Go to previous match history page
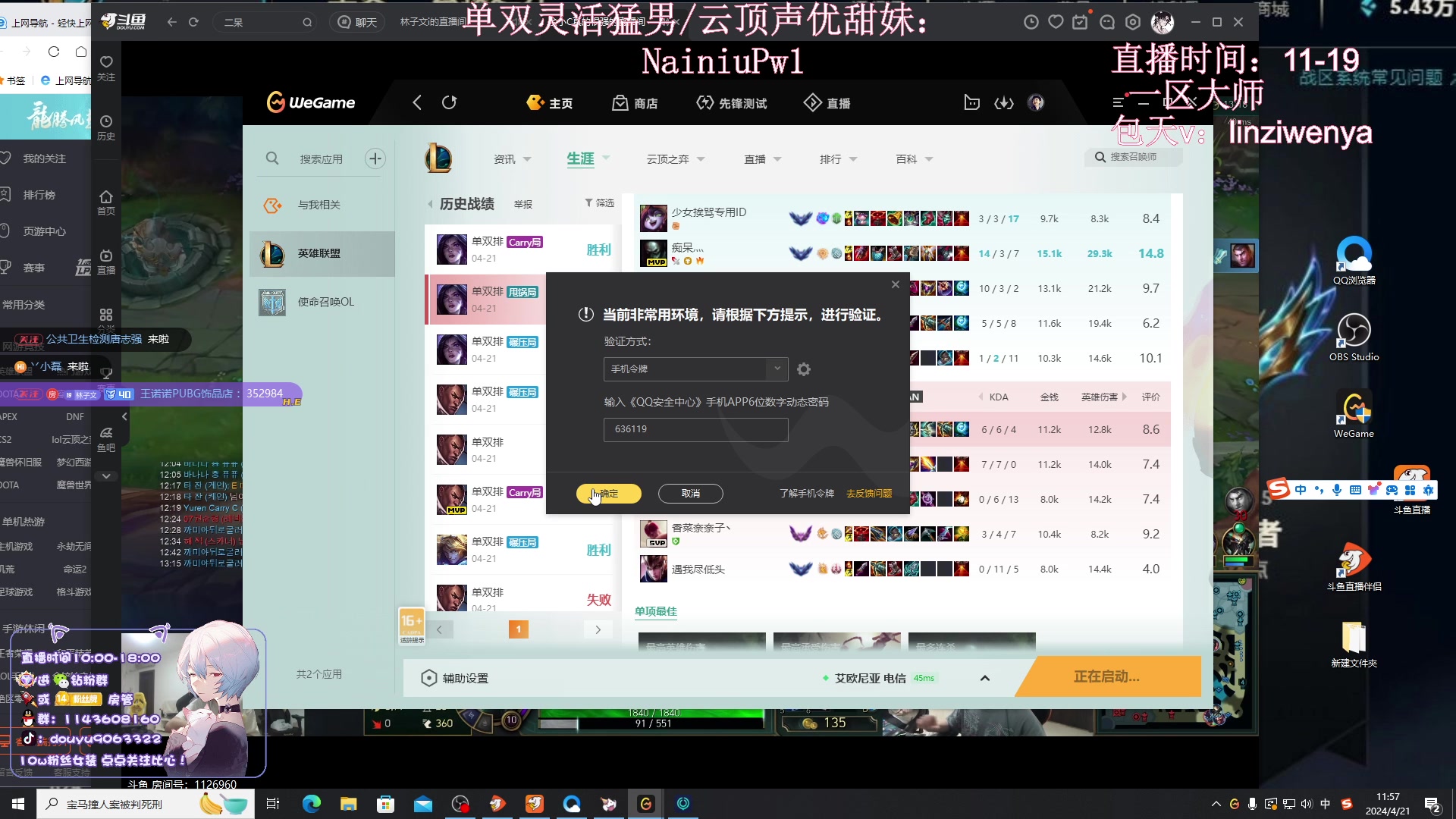 click(x=439, y=629)
